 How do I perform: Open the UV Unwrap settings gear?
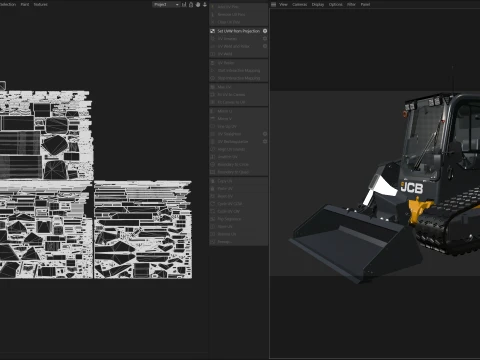click(265, 39)
